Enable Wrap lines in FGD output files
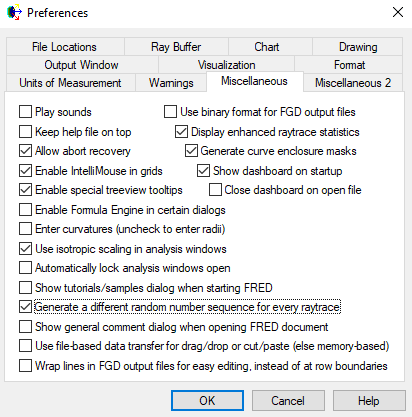Viewport: 412px width, 417px height. 25,366
